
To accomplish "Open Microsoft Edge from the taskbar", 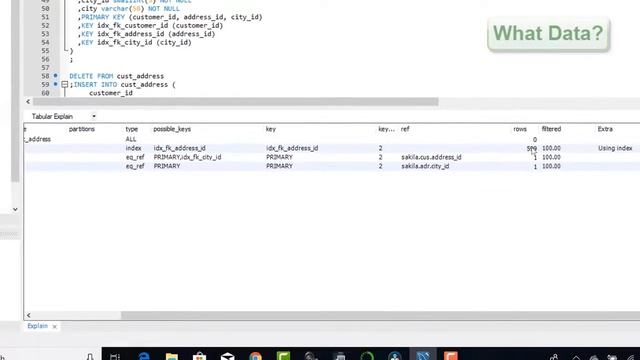I will (x=144, y=356).
